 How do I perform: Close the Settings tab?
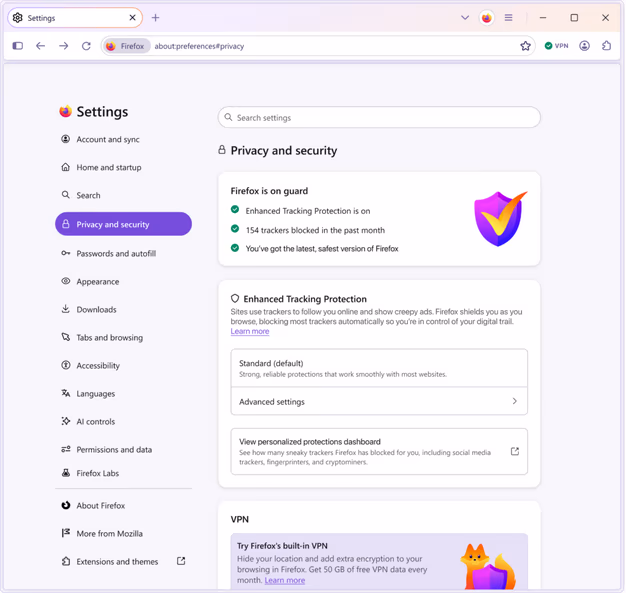click(133, 18)
